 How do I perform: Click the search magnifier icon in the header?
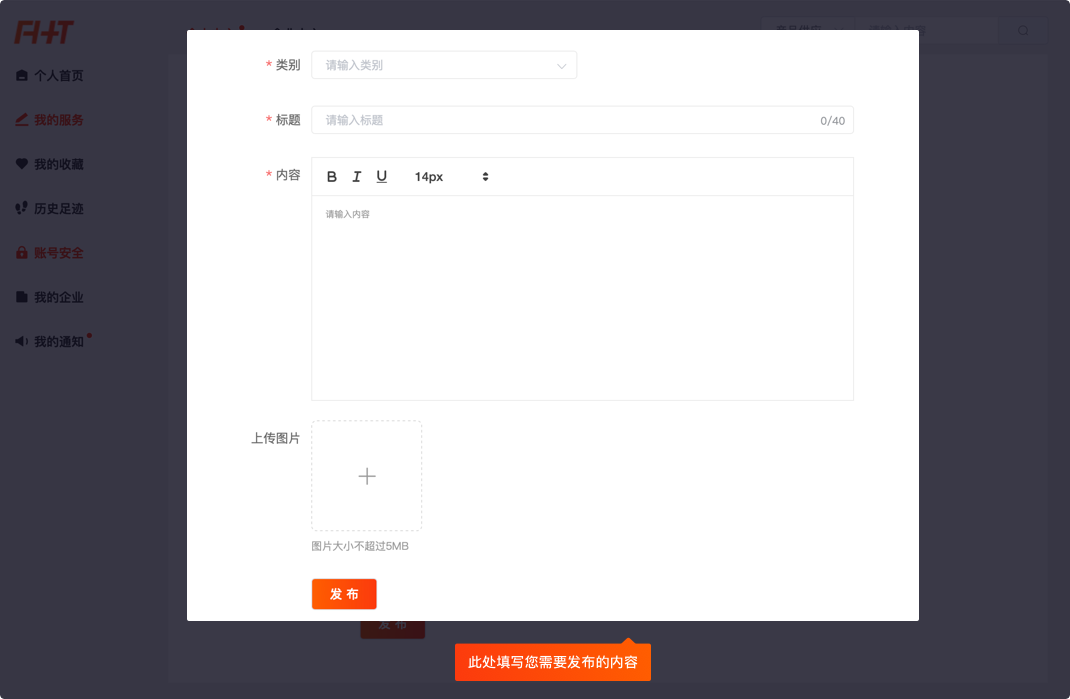tap(1023, 31)
